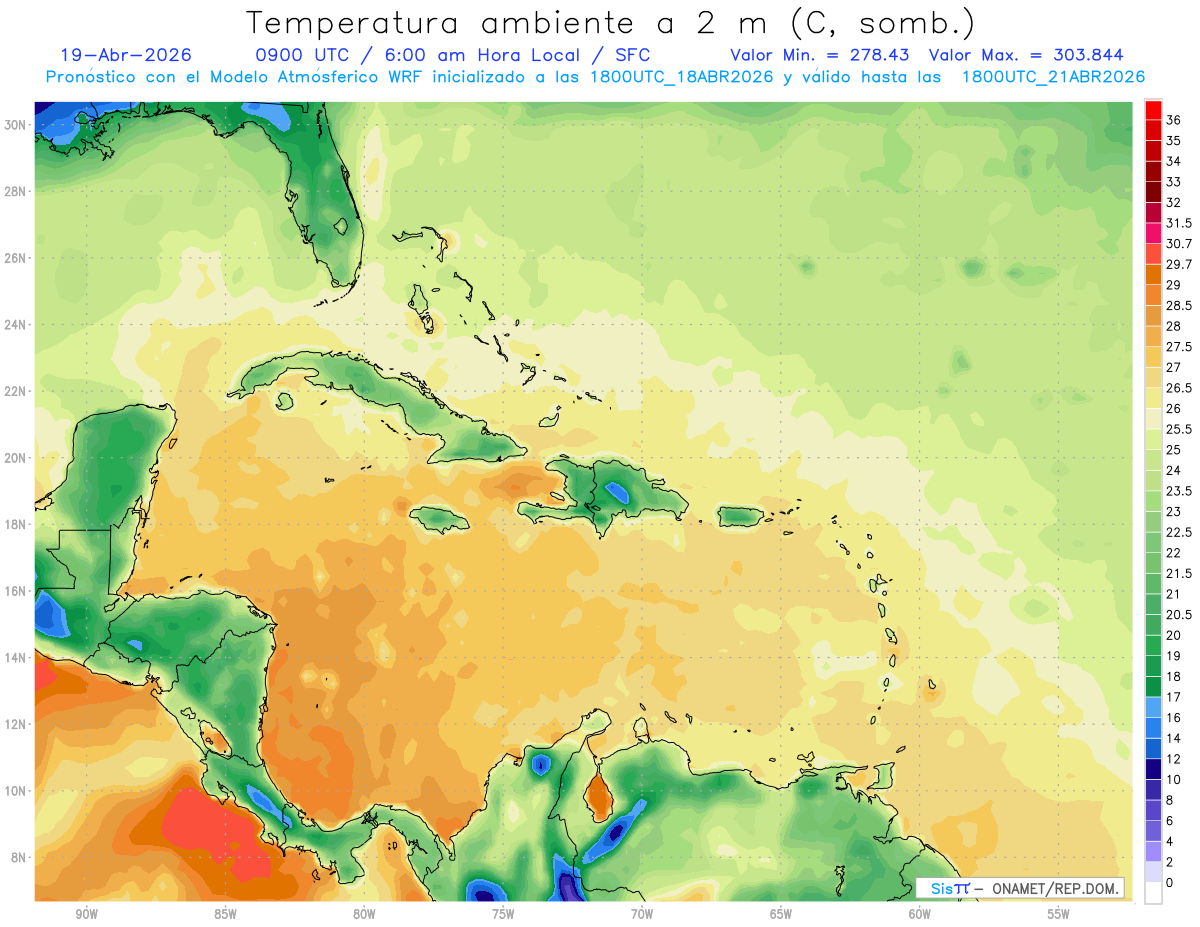Click the 55W longitude axis label

(1058, 914)
